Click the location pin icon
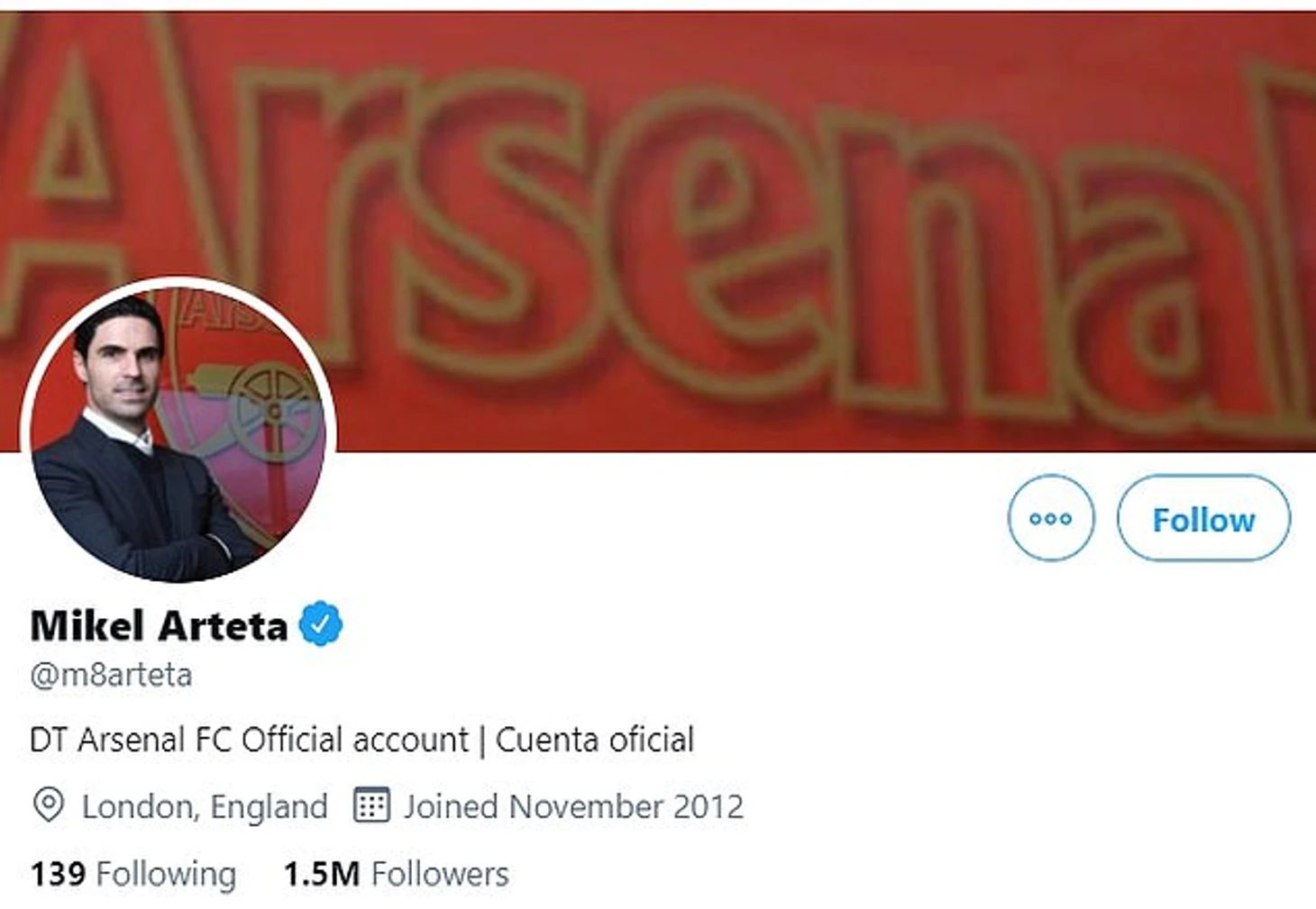 tap(48, 804)
